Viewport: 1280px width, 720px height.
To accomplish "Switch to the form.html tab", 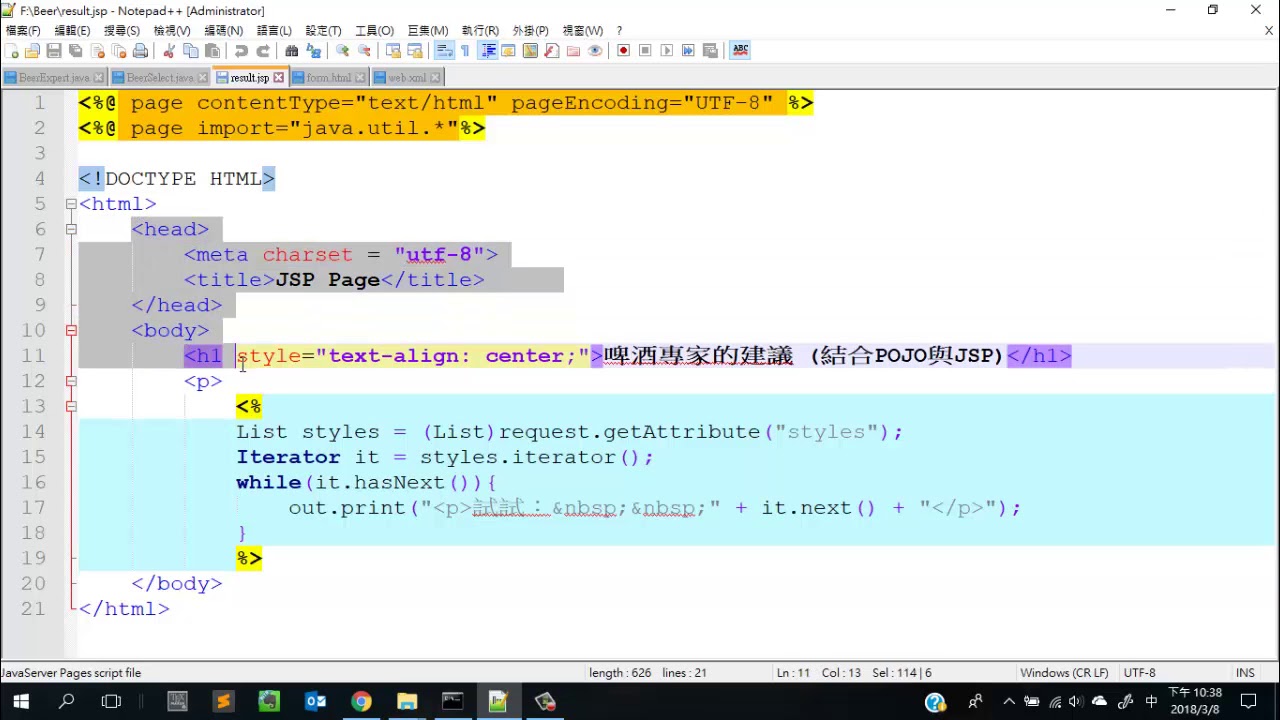I will (x=328, y=77).
